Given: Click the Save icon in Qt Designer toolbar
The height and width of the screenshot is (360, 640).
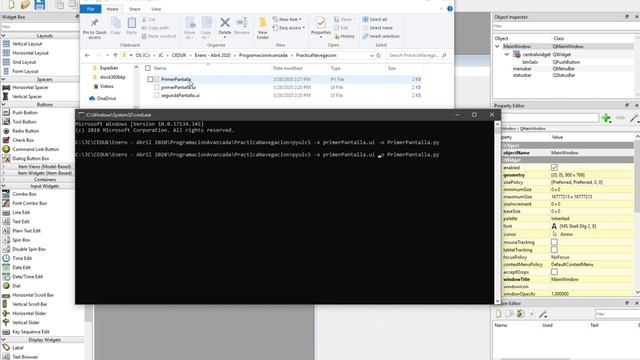Looking at the screenshot, I should (x=40, y=4).
